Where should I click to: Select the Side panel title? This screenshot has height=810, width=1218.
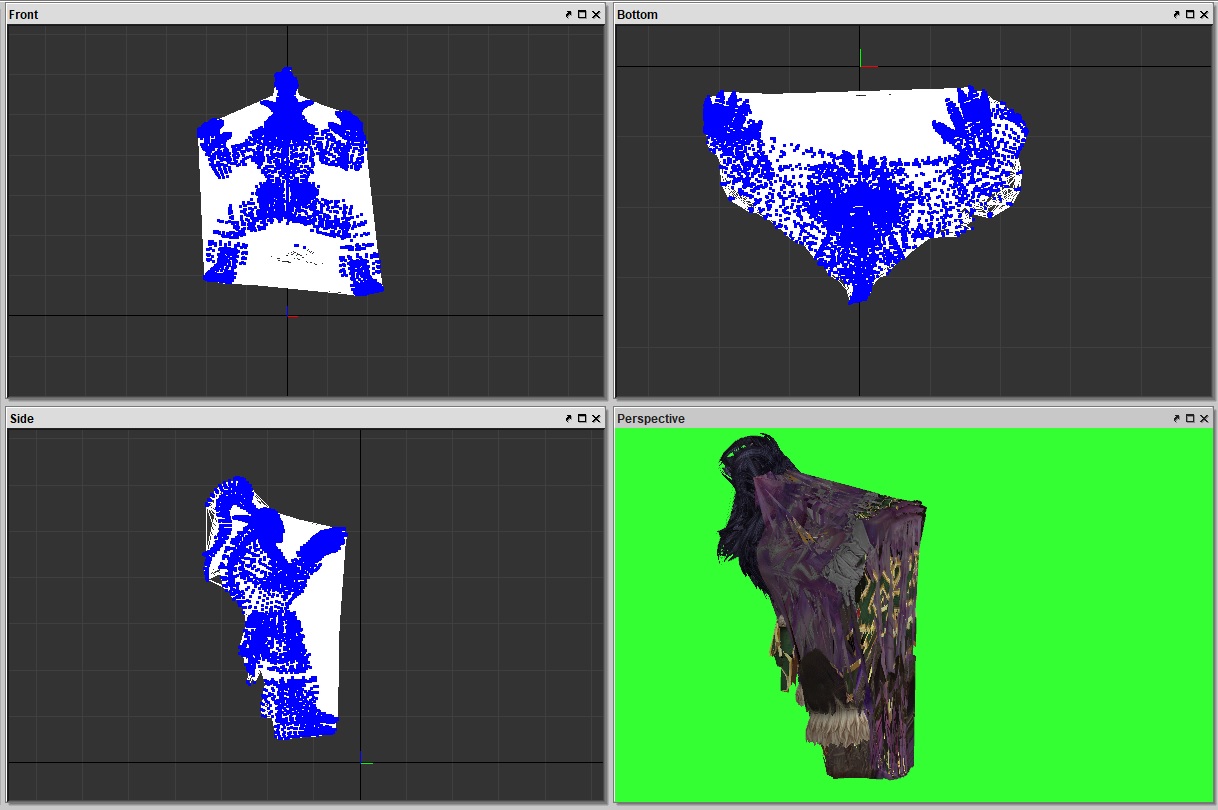(x=21, y=419)
